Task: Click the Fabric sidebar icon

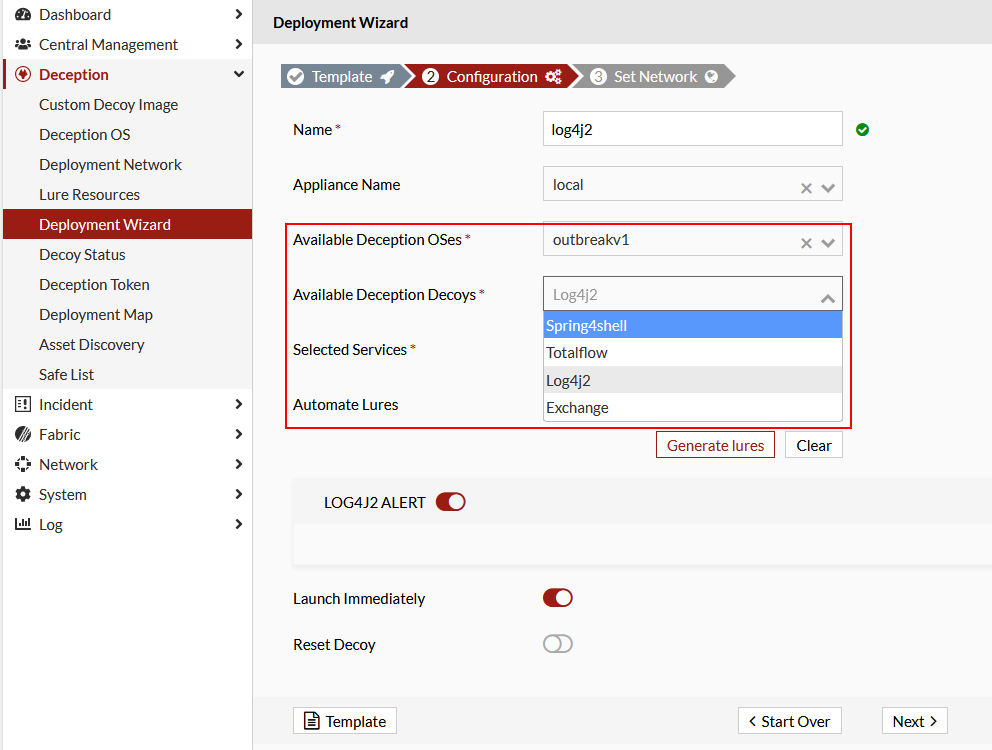Action: [x=22, y=434]
